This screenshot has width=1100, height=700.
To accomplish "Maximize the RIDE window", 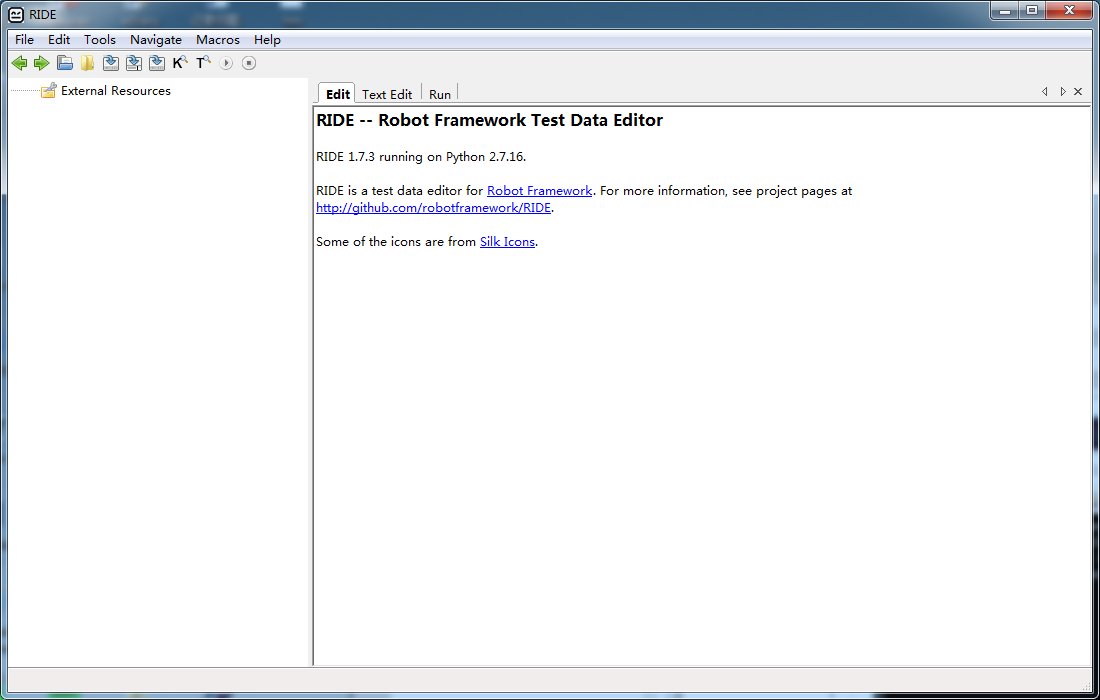I will (x=1032, y=11).
